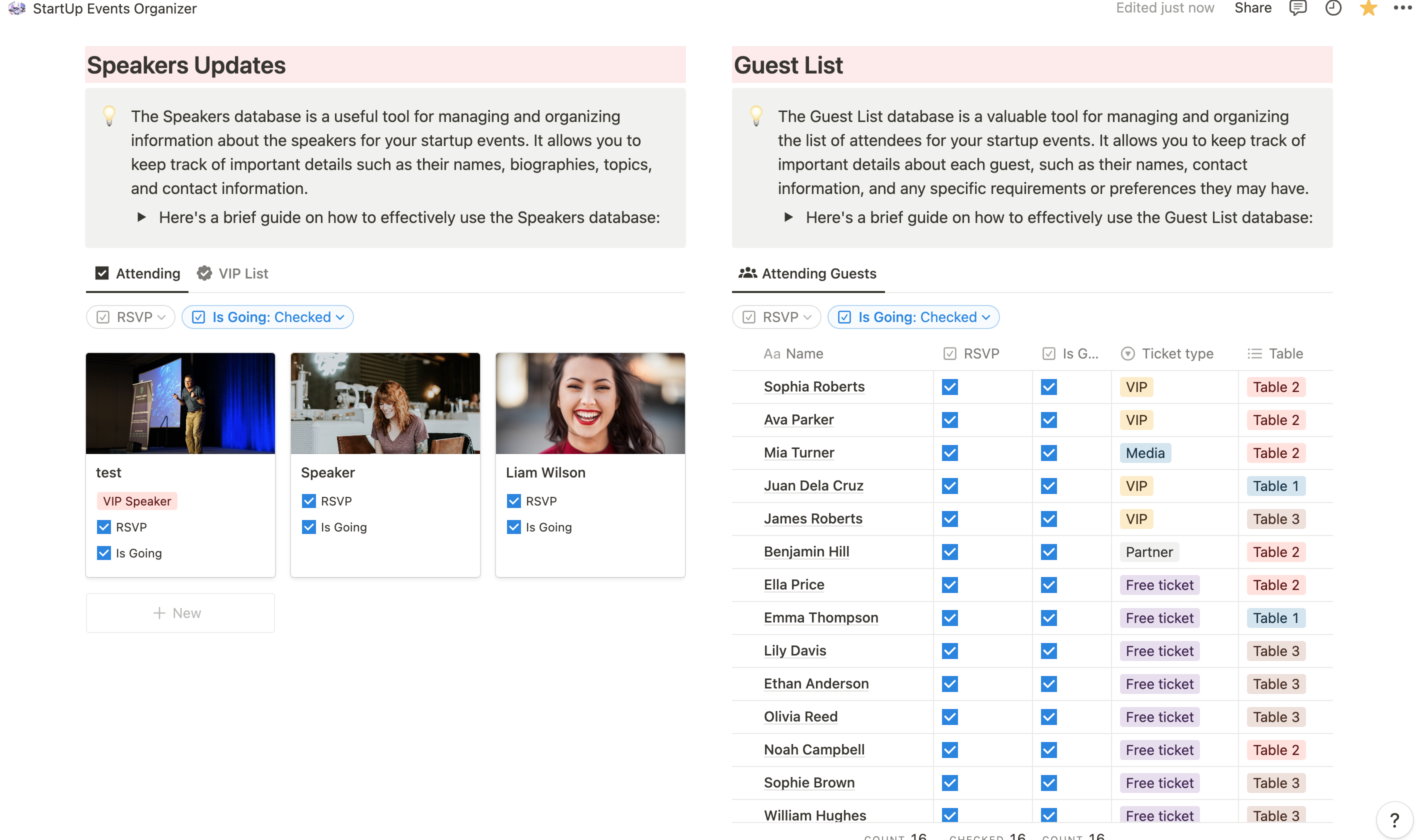Viewport: 1423px width, 840px height.
Task: Click VIP tag for James Roberts
Action: tap(1136, 519)
